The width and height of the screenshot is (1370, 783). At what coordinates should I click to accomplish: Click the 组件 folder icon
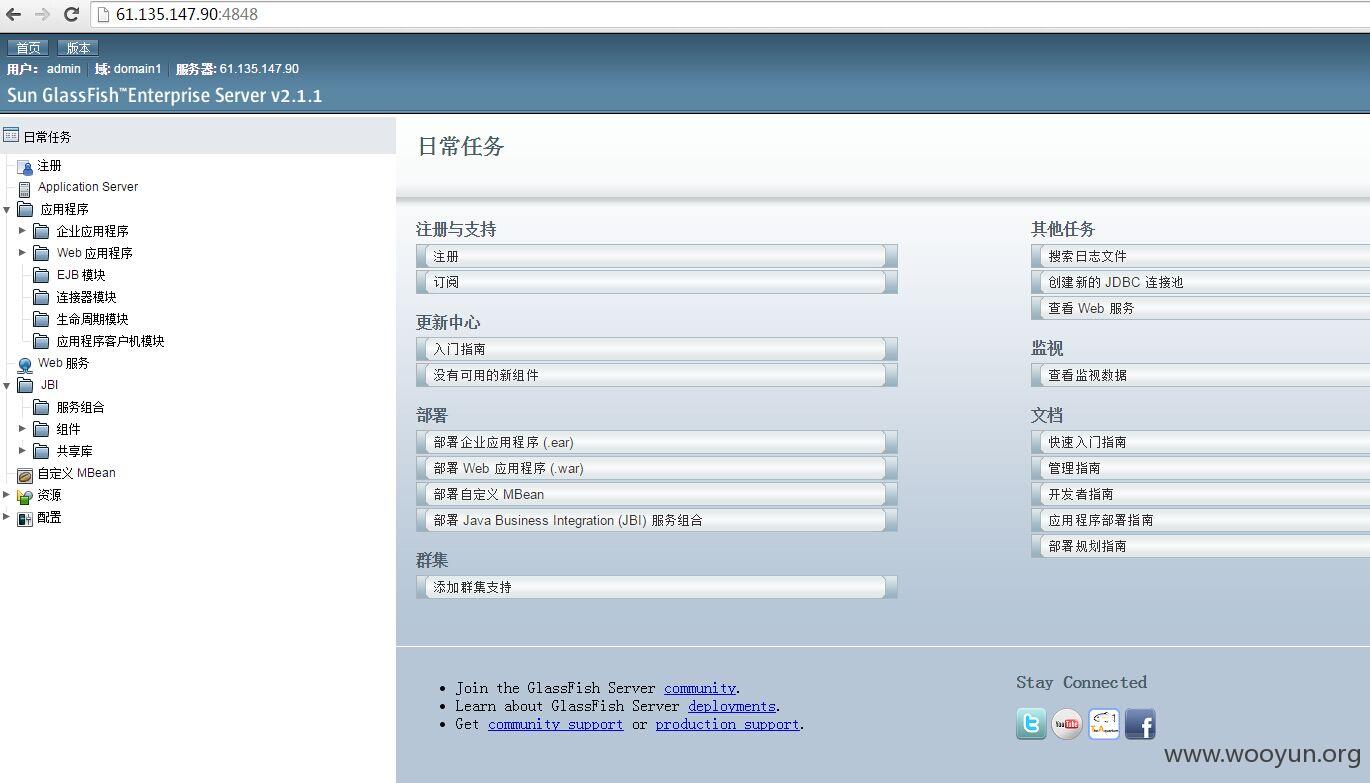point(41,429)
